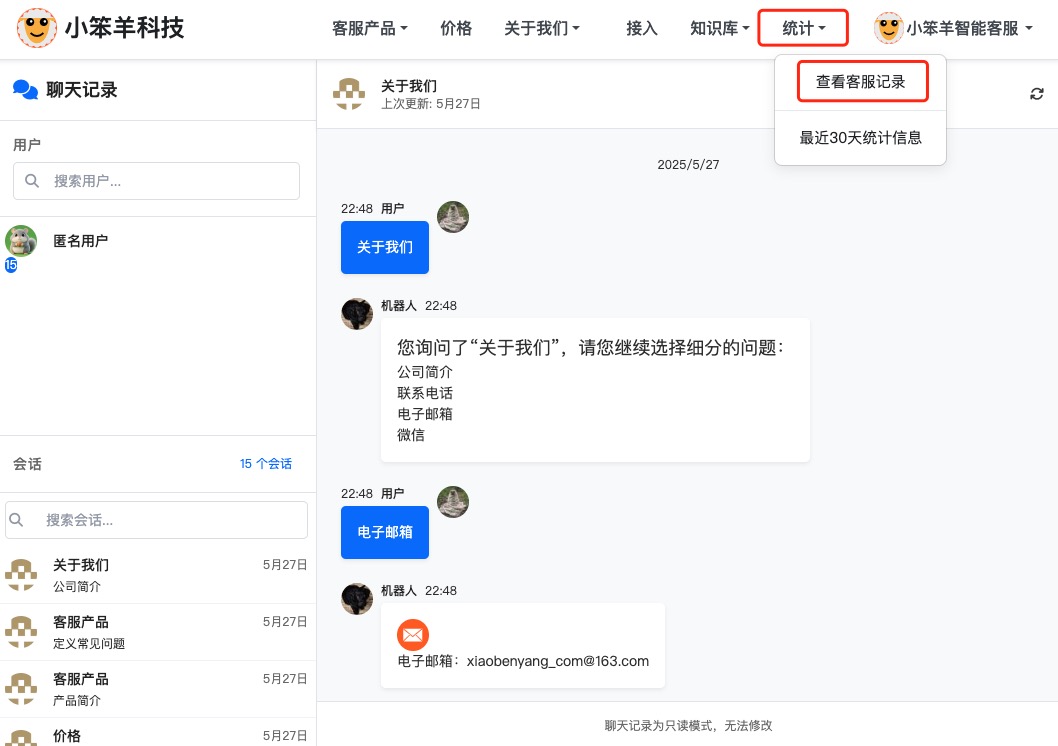Go to the 接入 page
1058x746 pixels.
pos(641,29)
